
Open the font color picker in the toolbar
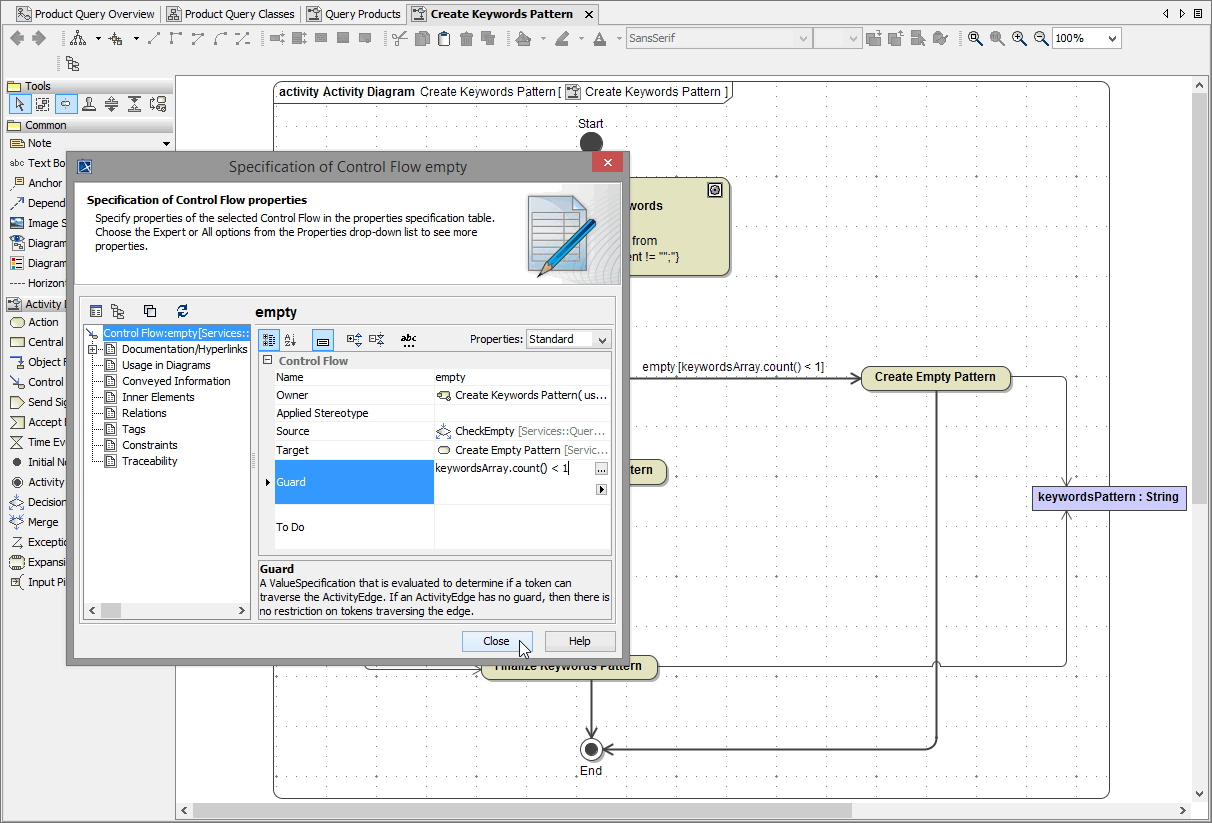(x=600, y=38)
